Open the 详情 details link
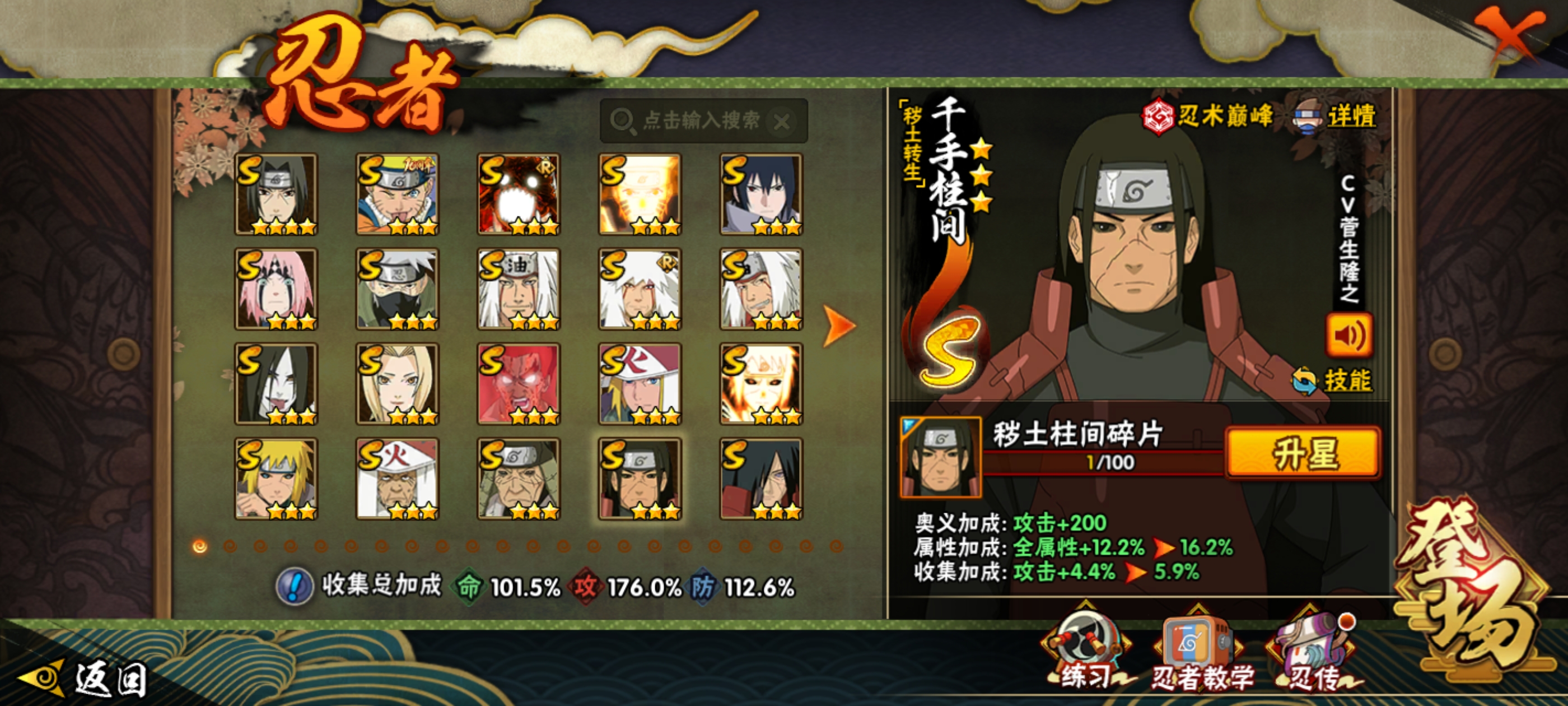Image resolution: width=1568 pixels, height=706 pixels. pyautogui.click(x=1351, y=116)
